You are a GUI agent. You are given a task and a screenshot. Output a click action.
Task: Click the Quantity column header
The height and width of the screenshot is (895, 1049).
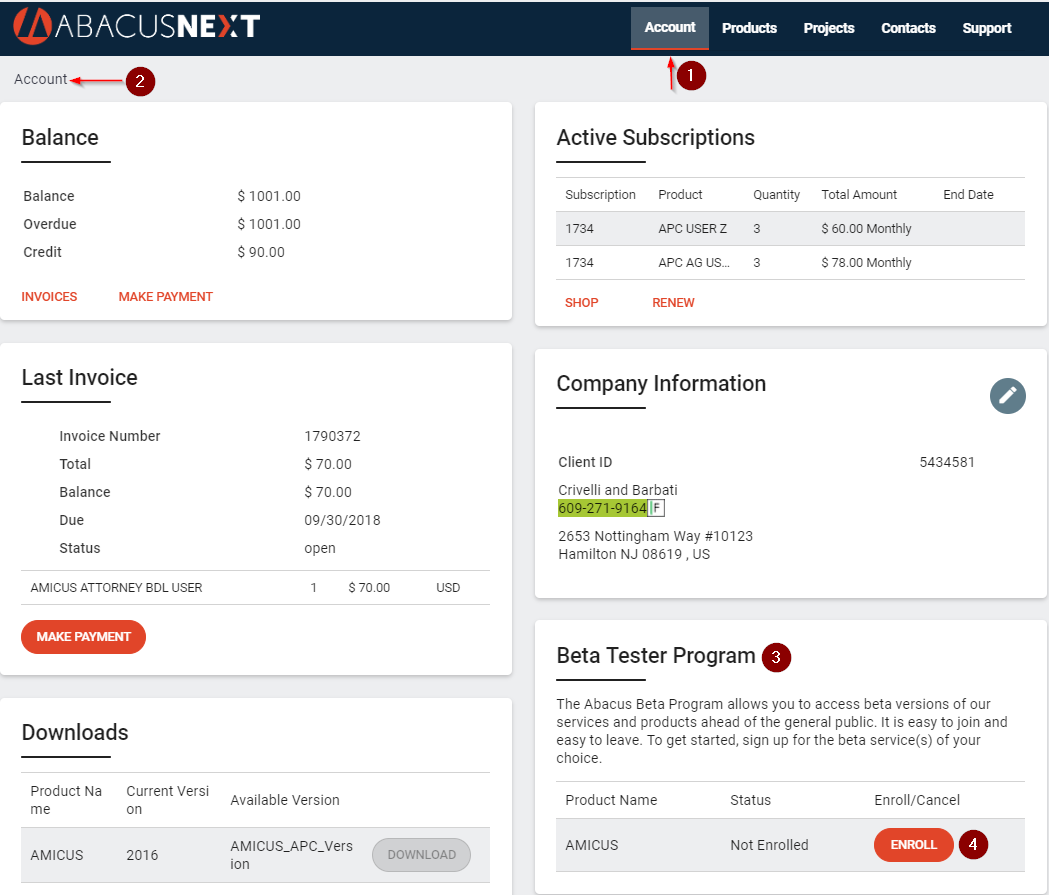point(776,195)
